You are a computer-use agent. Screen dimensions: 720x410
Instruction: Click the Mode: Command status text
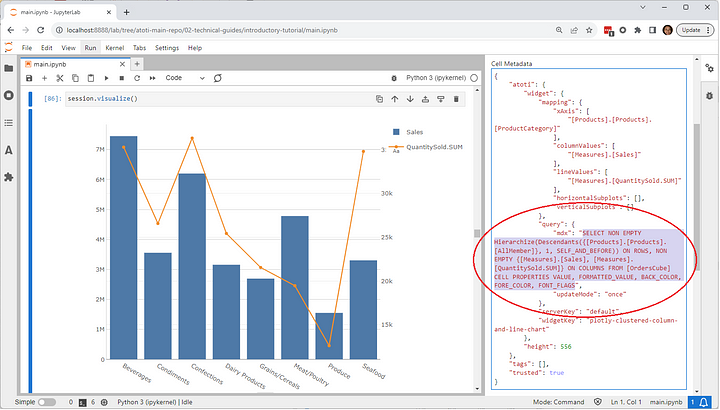pos(558,402)
